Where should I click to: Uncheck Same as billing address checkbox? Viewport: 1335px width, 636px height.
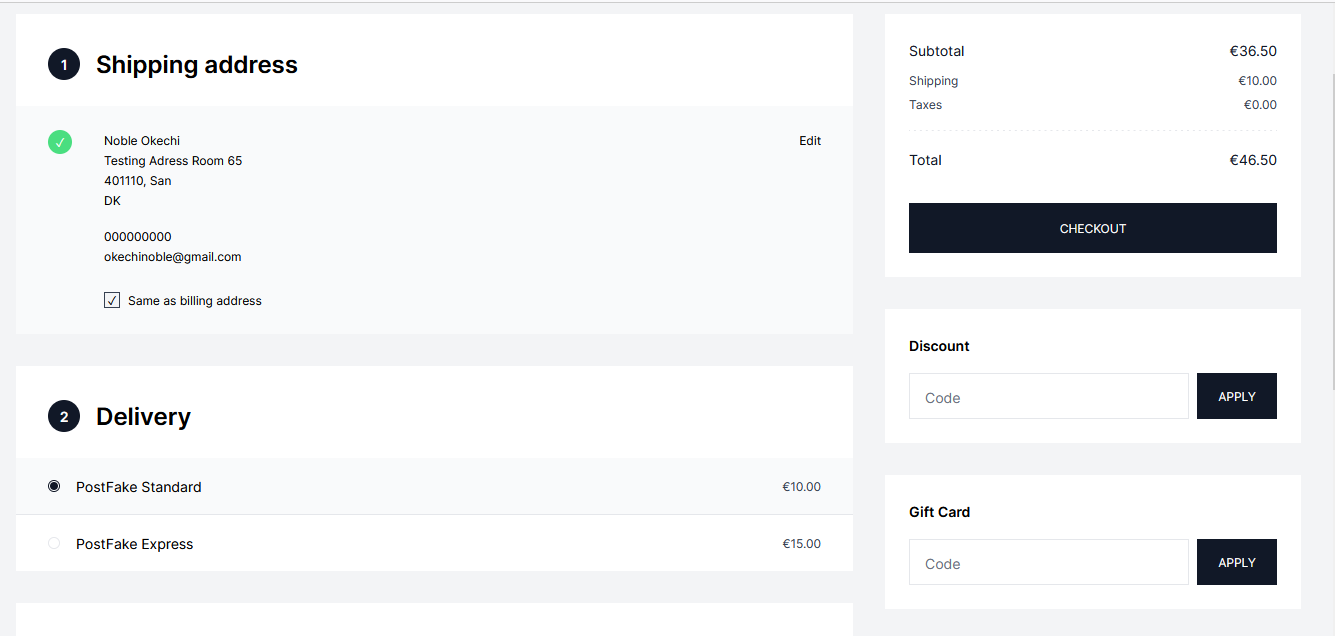112,300
